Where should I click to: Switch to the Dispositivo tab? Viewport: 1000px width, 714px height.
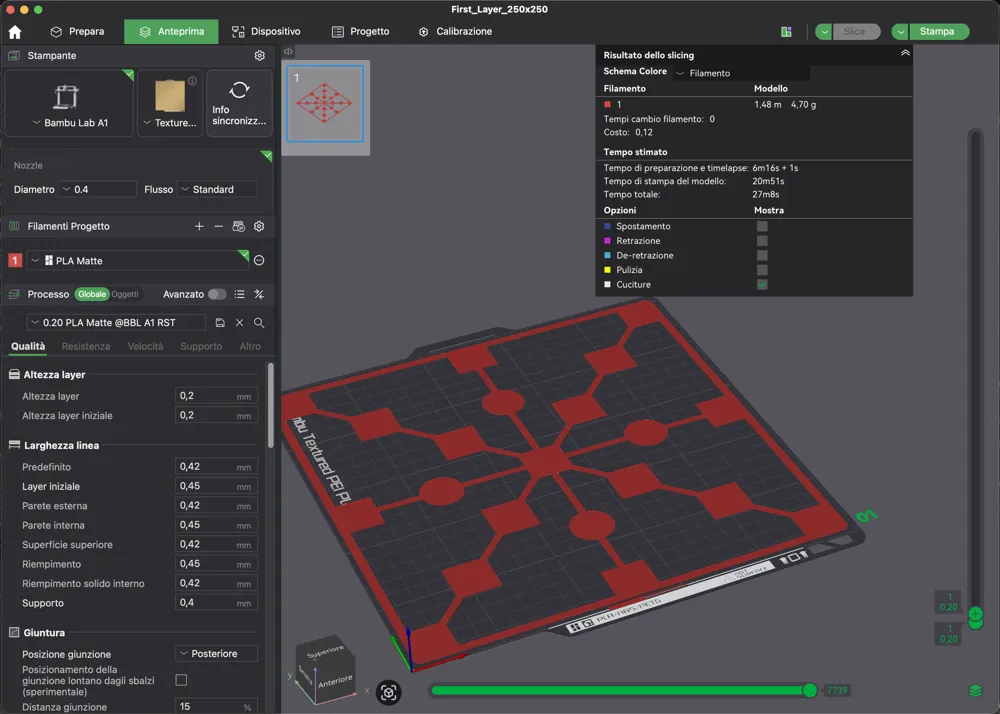pos(266,32)
